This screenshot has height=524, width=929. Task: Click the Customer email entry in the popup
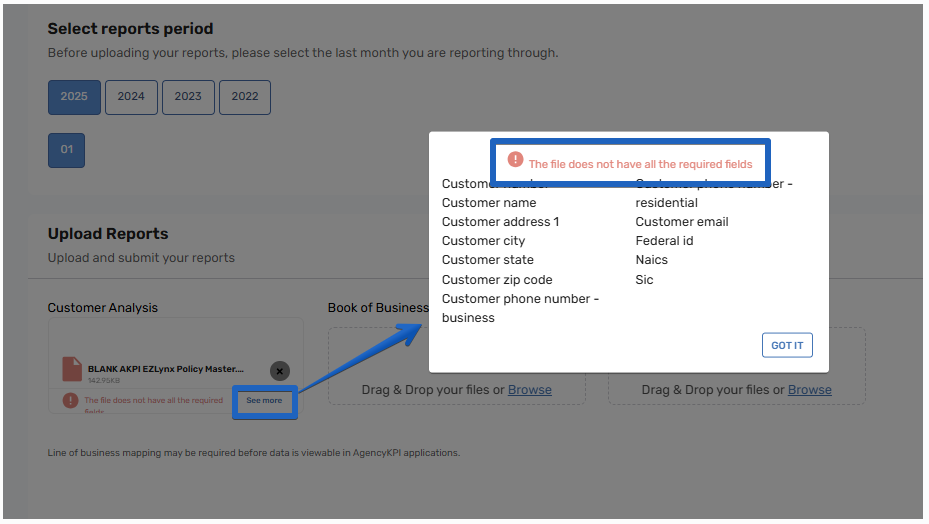pos(682,222)
